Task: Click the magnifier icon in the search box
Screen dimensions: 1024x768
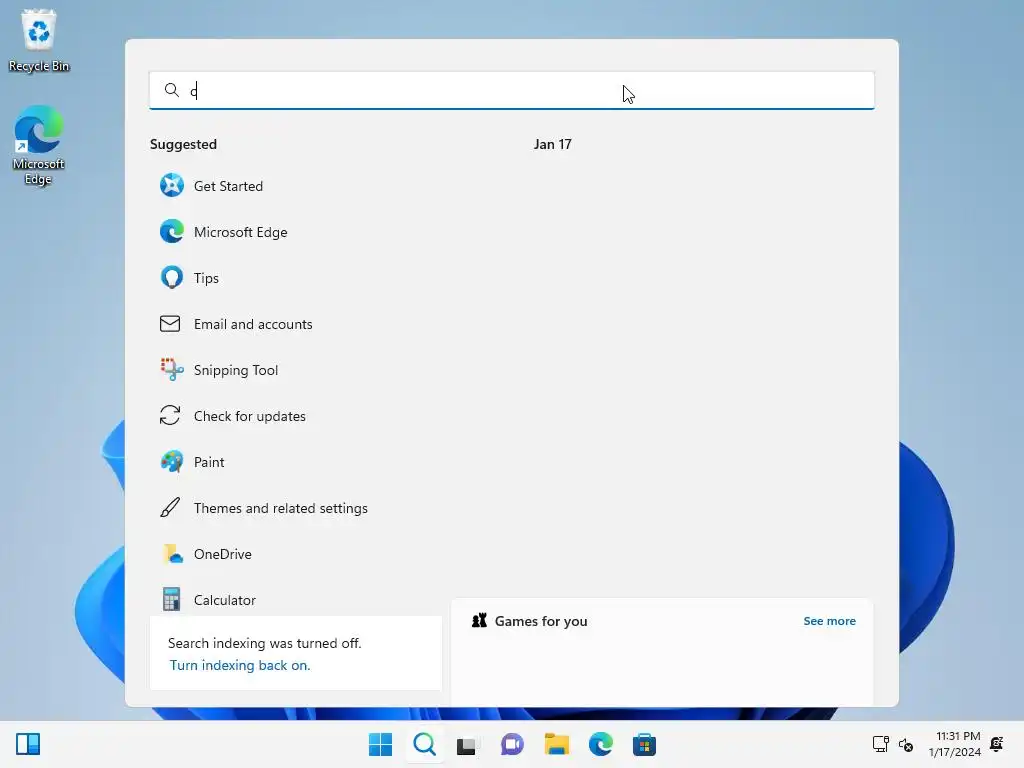Action: 172,90
